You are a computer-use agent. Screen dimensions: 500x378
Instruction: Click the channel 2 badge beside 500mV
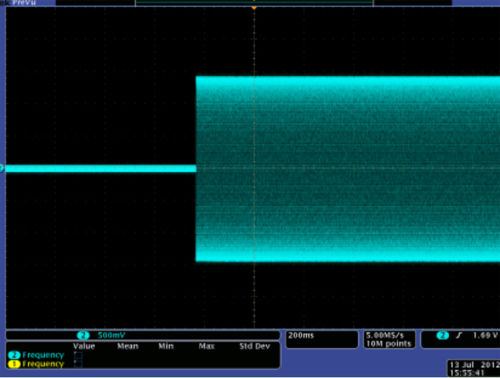tap(83, 335)
